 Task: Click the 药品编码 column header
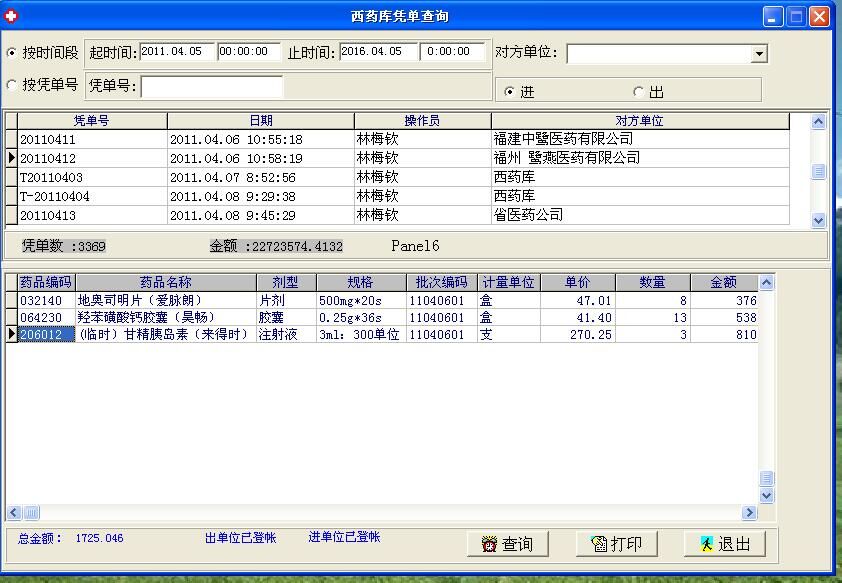[46, 282]
